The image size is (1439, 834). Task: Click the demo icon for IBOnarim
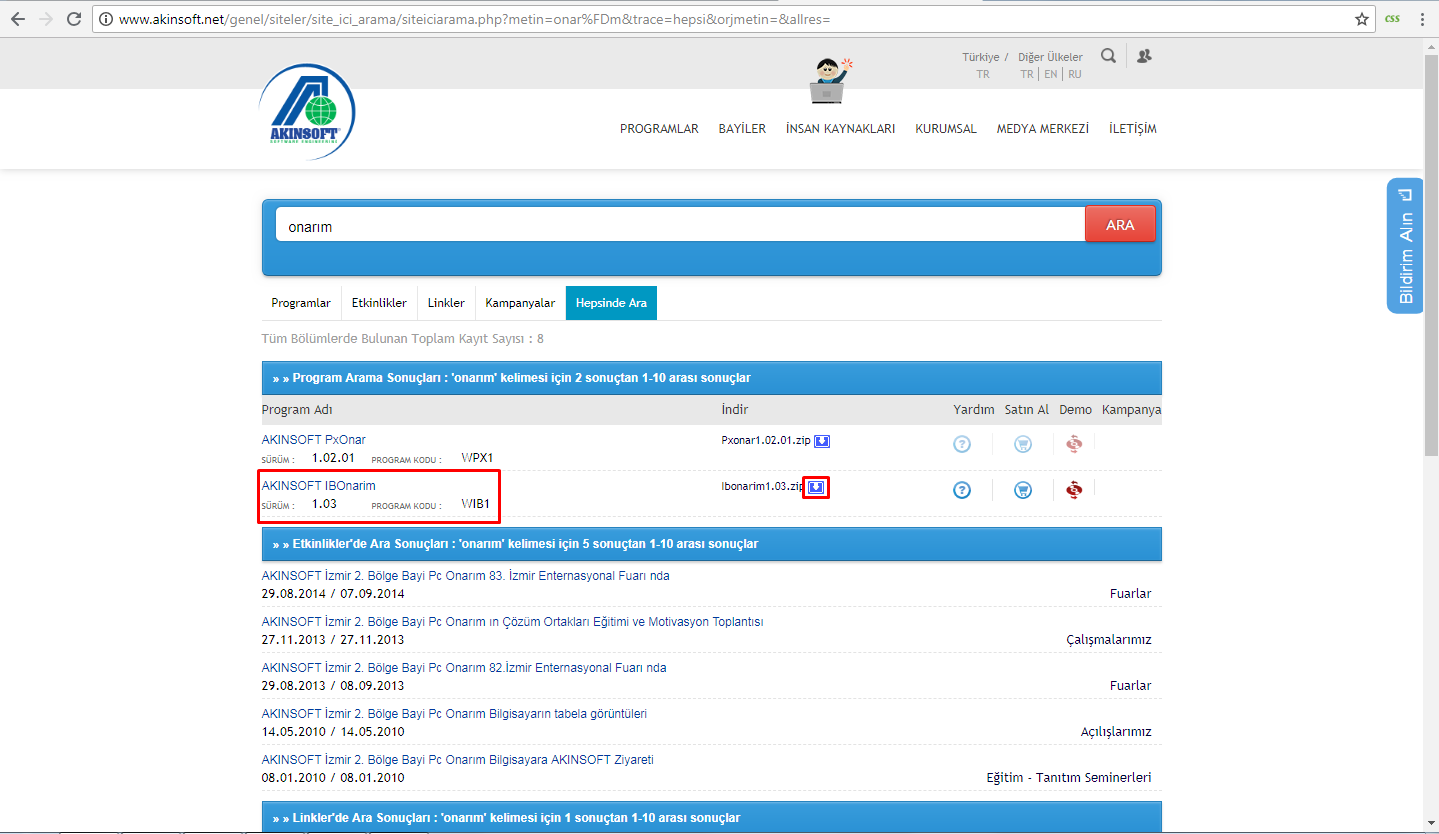click(x=1074, y=490)
